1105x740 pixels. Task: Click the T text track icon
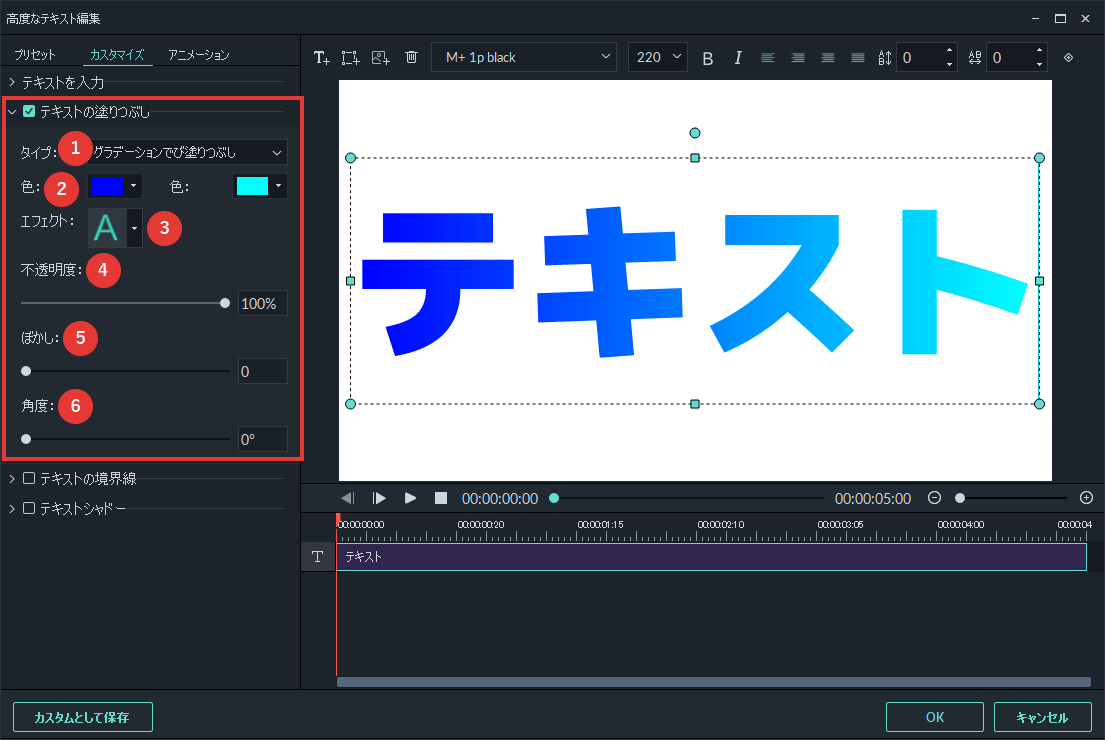click(x=317, y=557)
